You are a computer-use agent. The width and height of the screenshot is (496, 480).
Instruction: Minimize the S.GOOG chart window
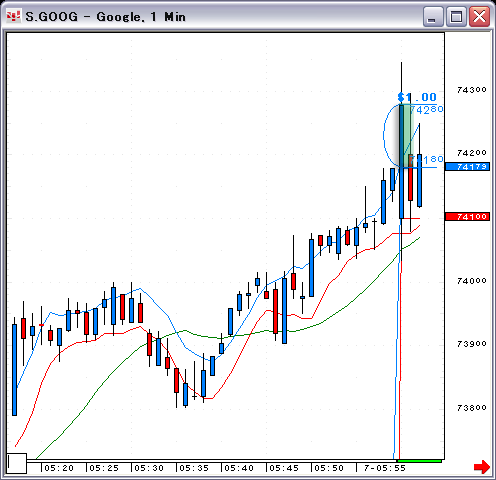[x=433, y=17]
